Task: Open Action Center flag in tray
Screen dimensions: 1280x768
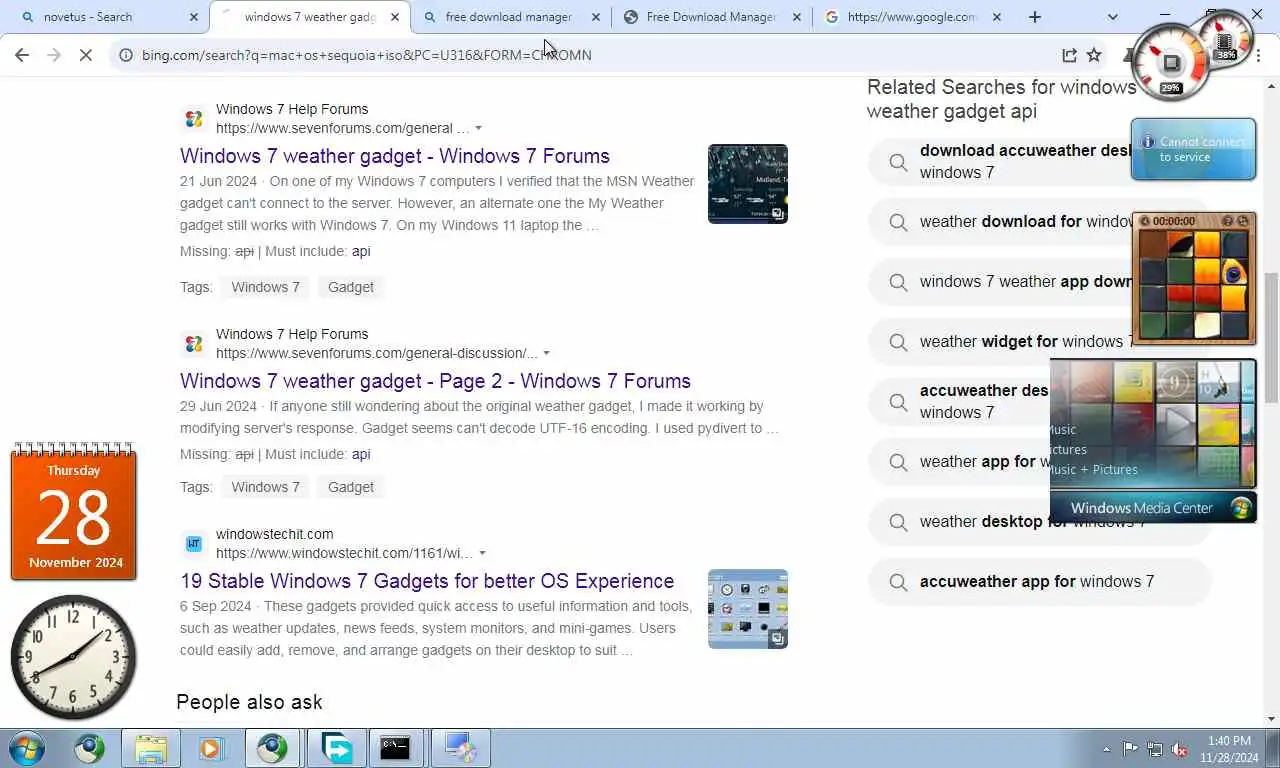Action: [1131, 749]
